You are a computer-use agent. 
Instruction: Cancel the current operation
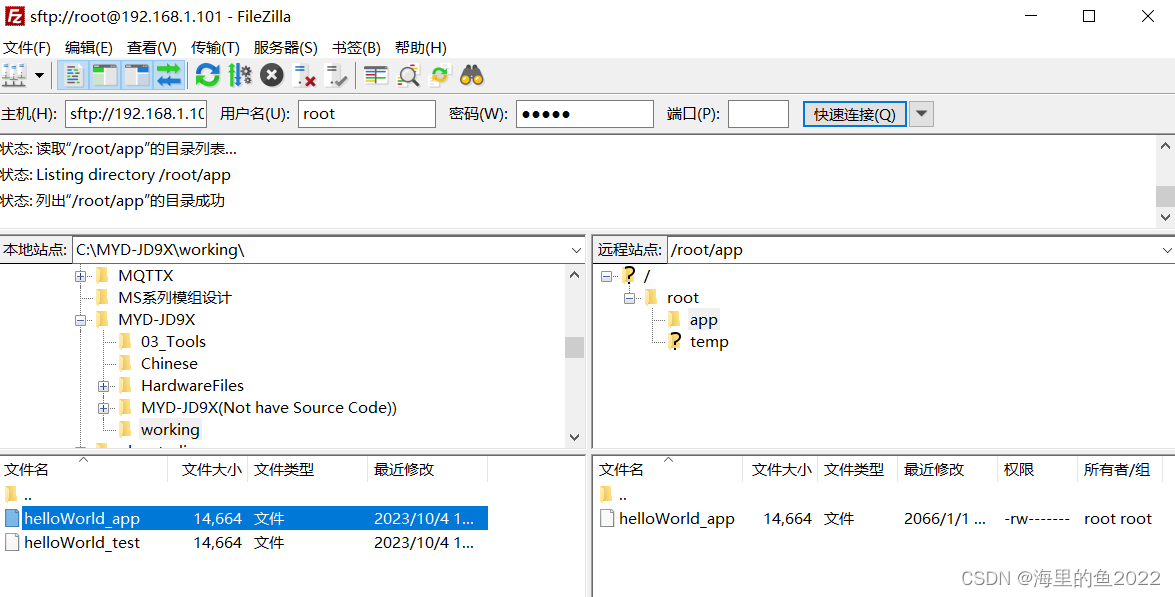(270, 75)
